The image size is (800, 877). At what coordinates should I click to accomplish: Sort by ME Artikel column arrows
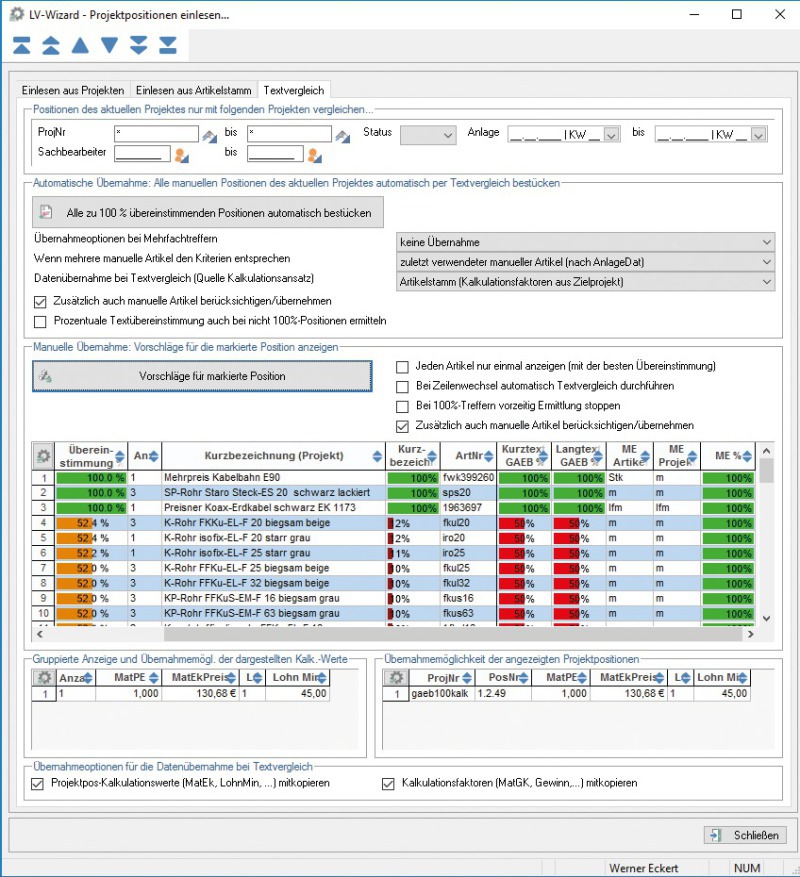645,457
